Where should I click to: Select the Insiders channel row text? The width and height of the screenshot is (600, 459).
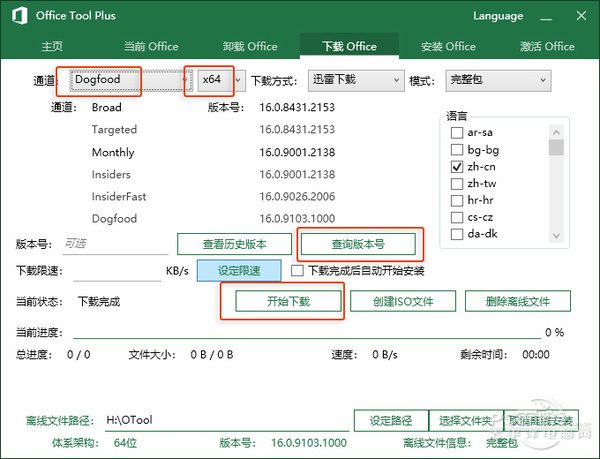click(111, 174)
